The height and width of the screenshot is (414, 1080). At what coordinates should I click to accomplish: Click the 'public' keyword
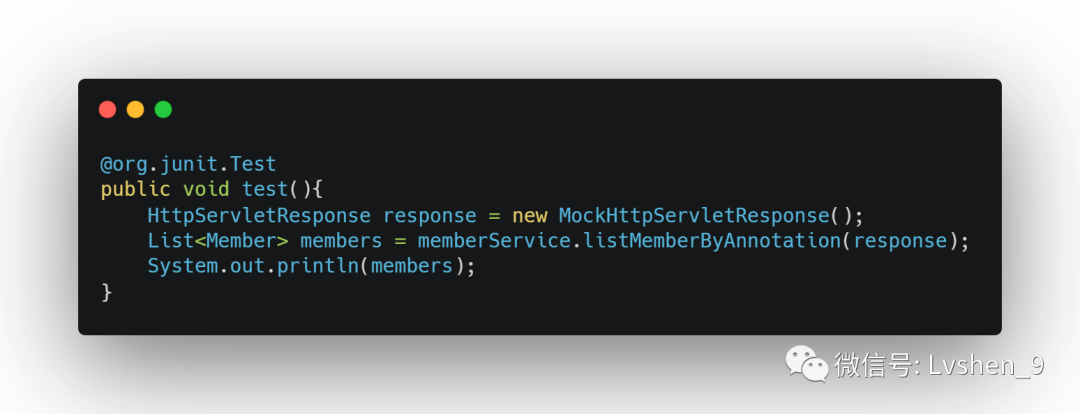click(135, 189)
